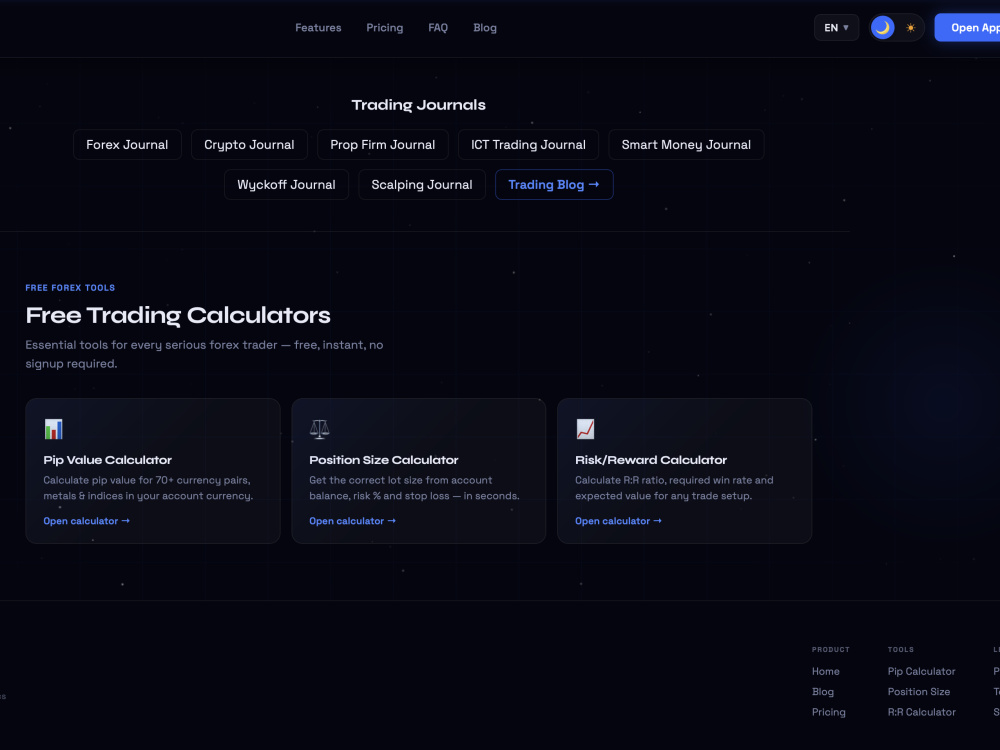The width and height of the screenshot is (1000, 750).
Task: Click the Pip Value Calculator bar chart icon
Action: [x=54, y=429]
